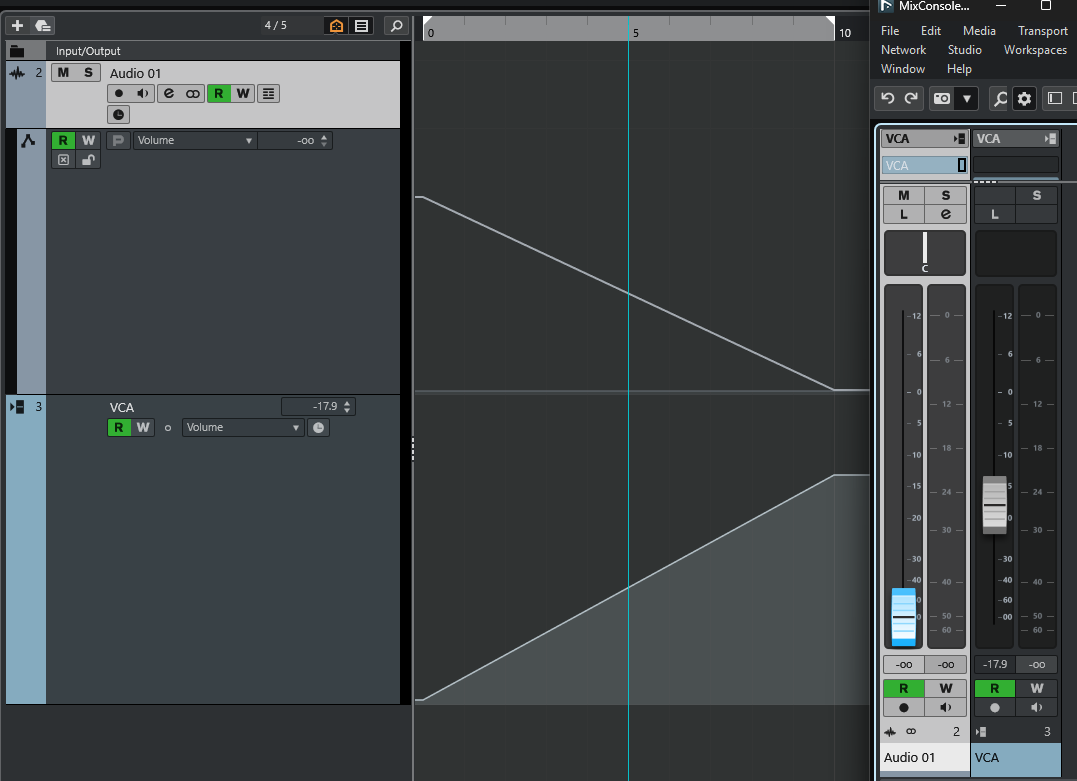Viewport: 1077px width, 781px height.
Task: Open Volume parameter dropdown on Audio 01 automation lane
Action: pos(195,141)
